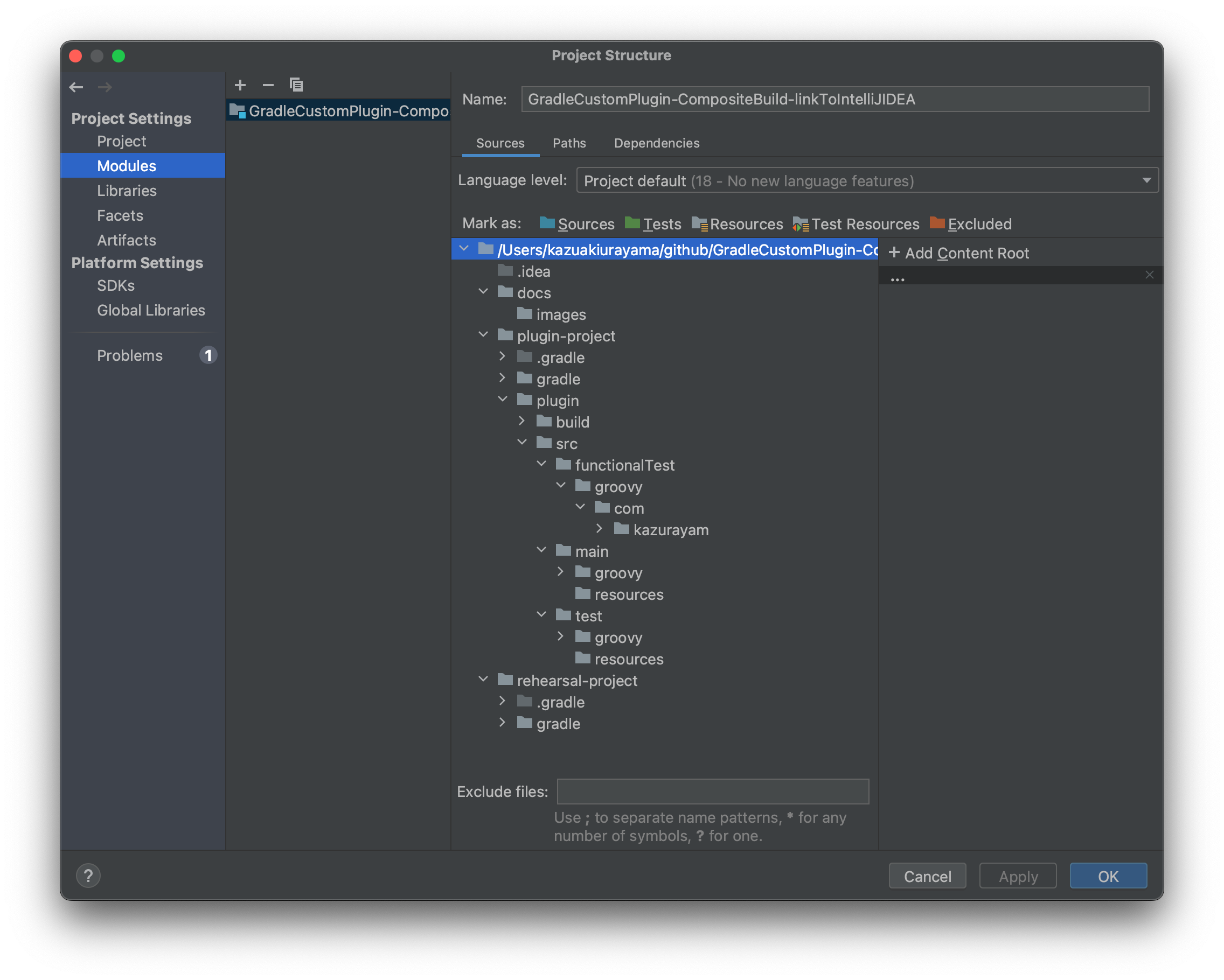This screenshot has width=1224, height=980.
Task: Select the content root '...' entry
Action: (x=1021, y=276)
